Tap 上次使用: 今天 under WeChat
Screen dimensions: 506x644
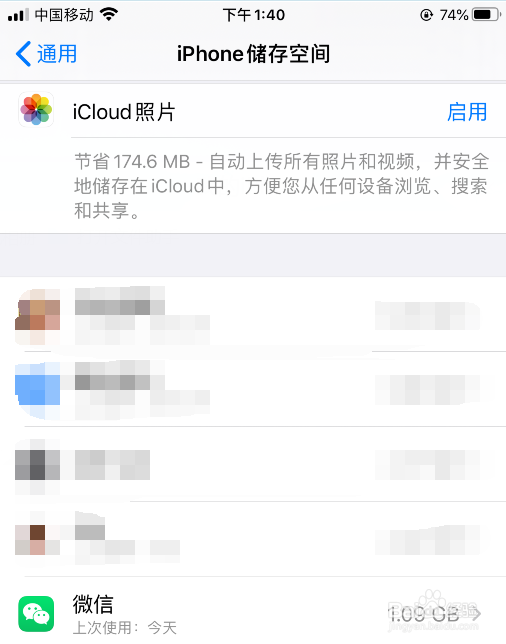point(125,628)
